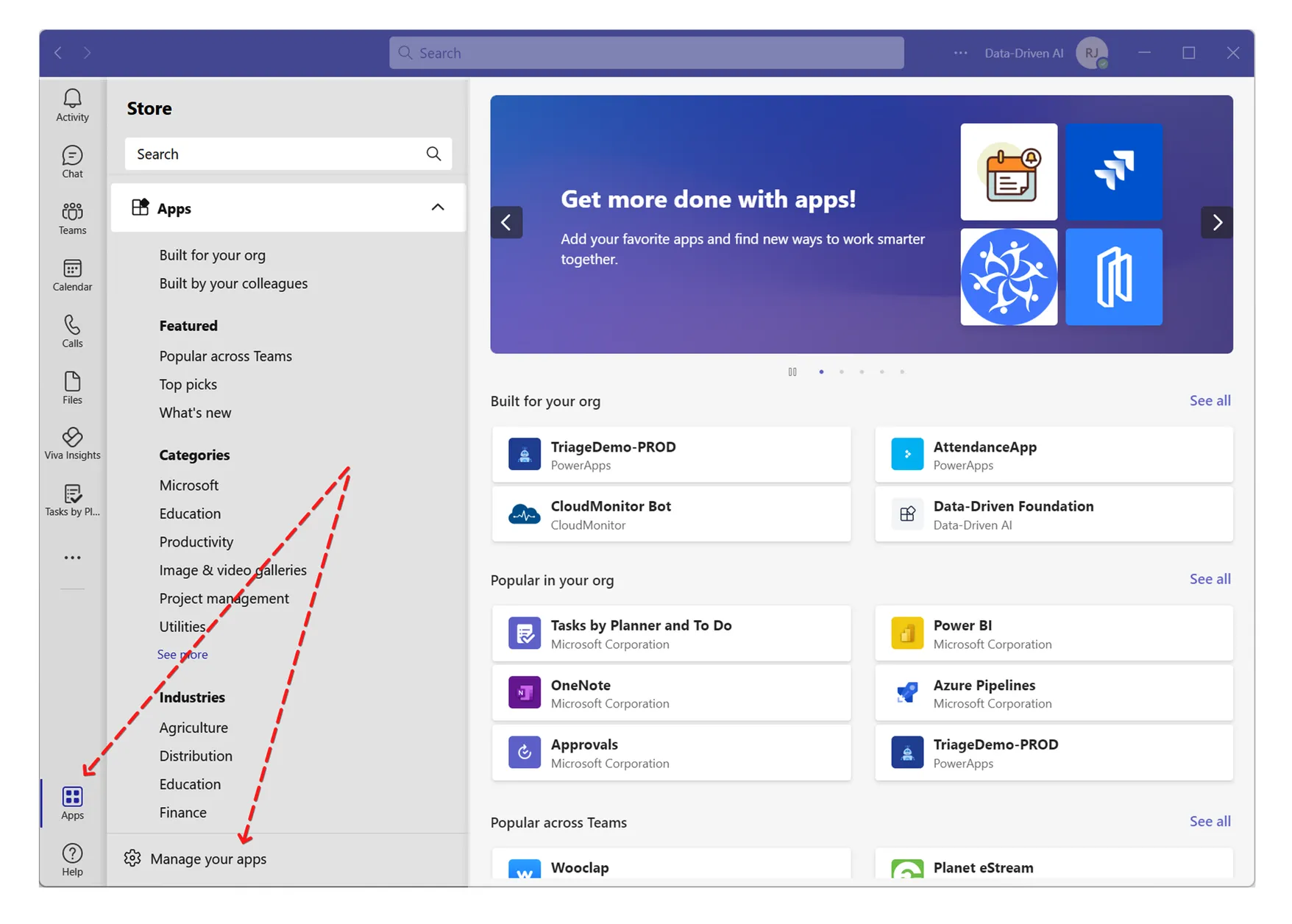Select What's new
Screen dimensions: 1292x924
click(195, 413)
